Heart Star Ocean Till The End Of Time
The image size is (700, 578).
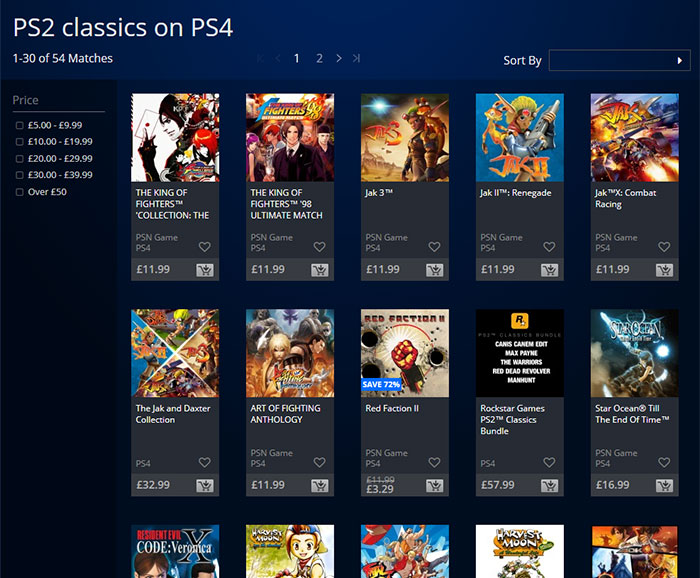click(x=664, y=462)
